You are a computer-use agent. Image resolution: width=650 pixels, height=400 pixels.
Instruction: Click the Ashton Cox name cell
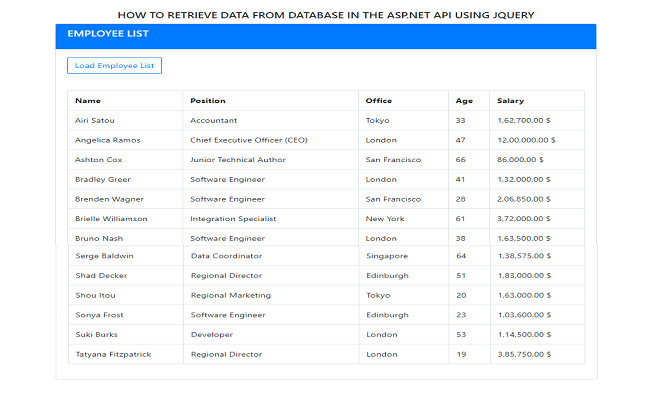[98, 159]
